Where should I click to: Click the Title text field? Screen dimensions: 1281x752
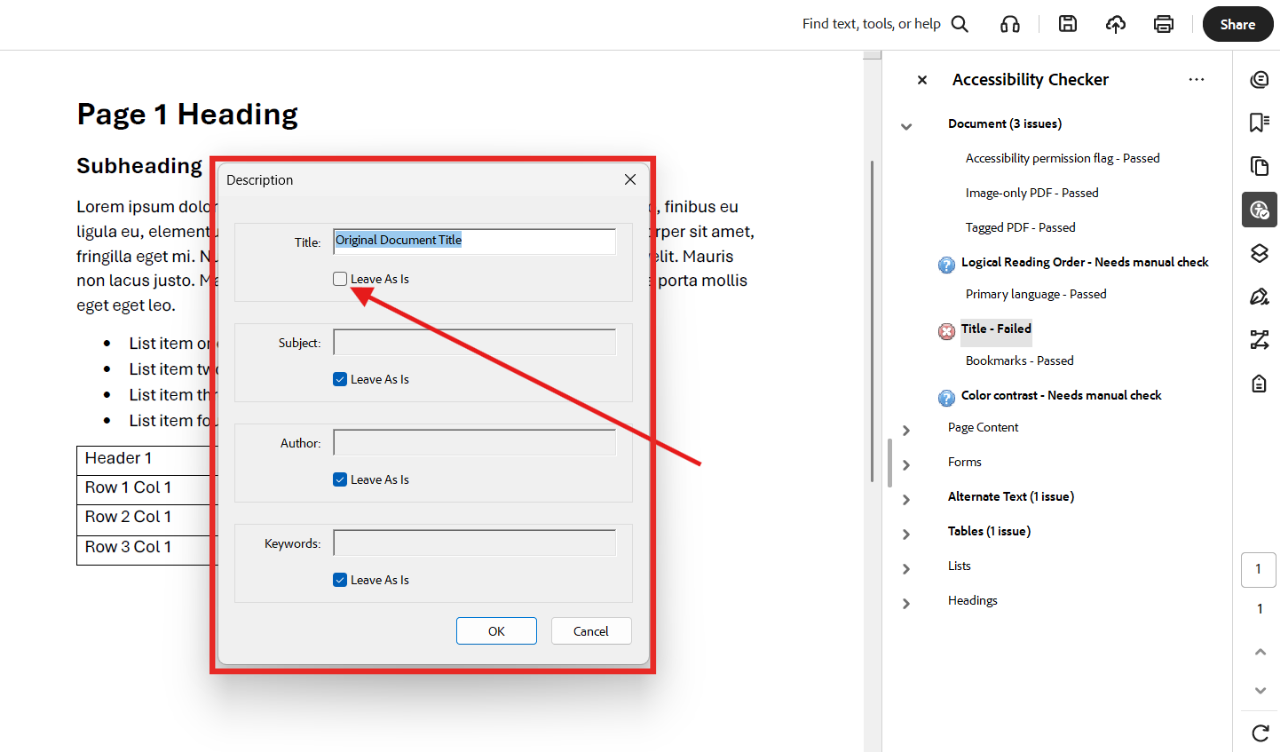pos(474,241)
